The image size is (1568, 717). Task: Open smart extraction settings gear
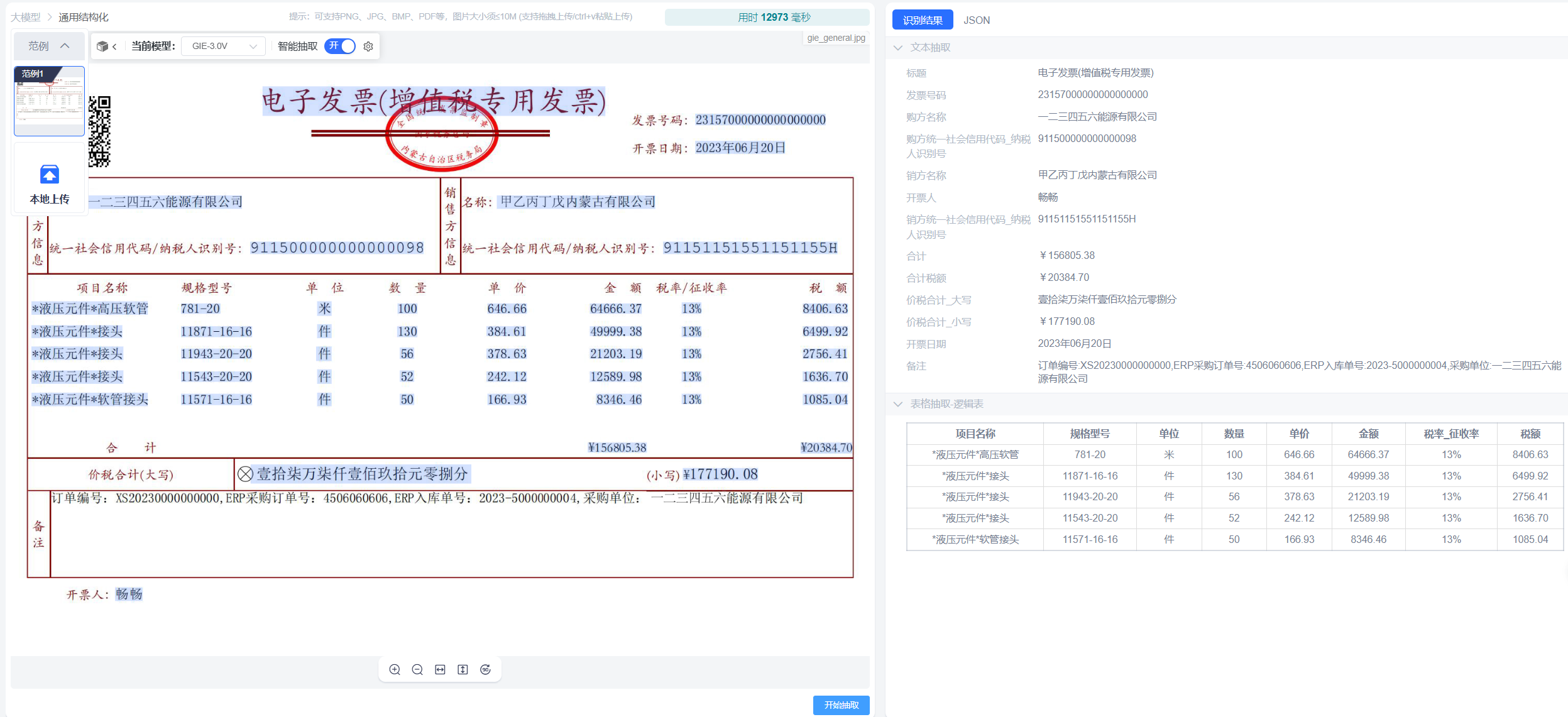click(368, 47)
